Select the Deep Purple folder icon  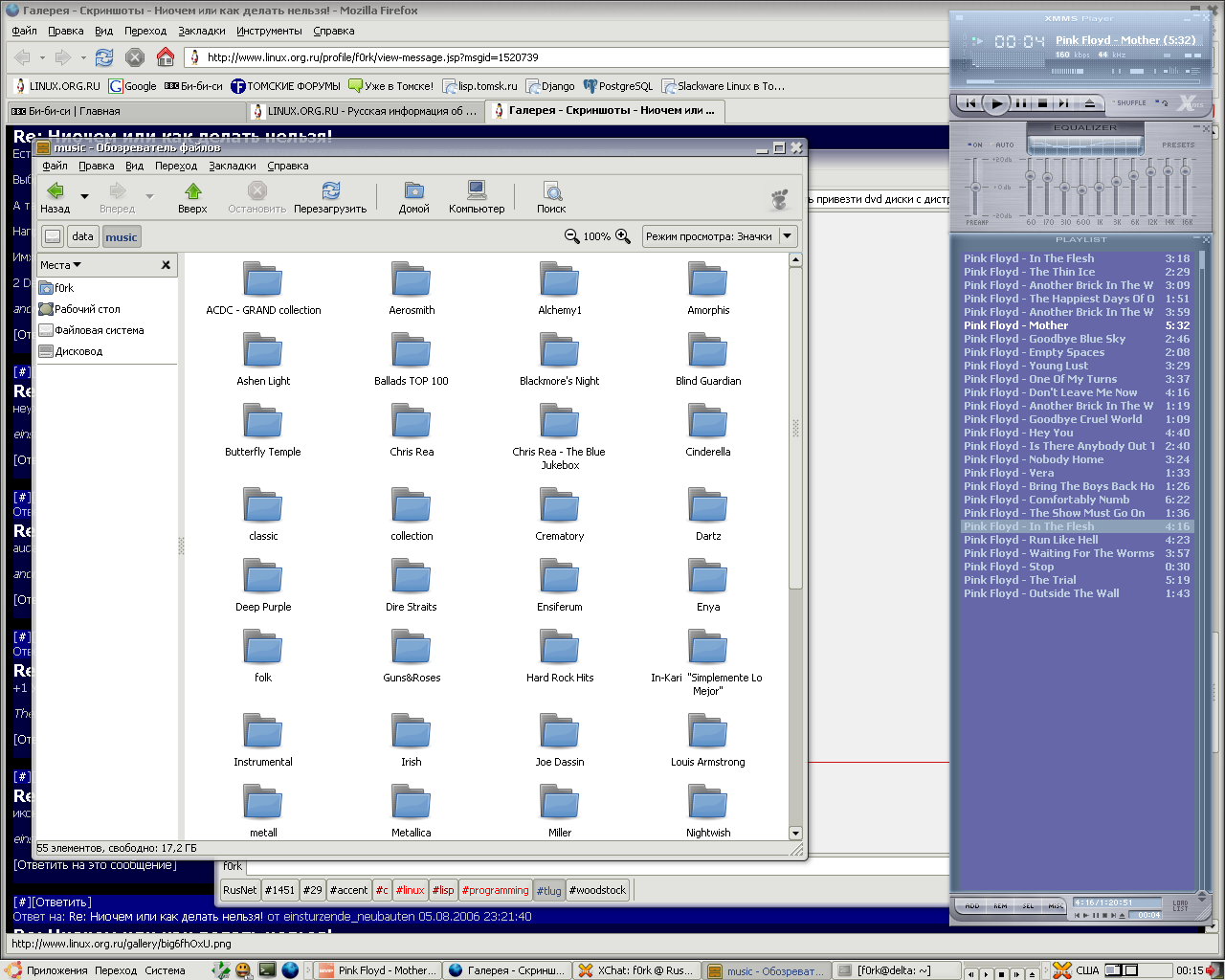263,576
